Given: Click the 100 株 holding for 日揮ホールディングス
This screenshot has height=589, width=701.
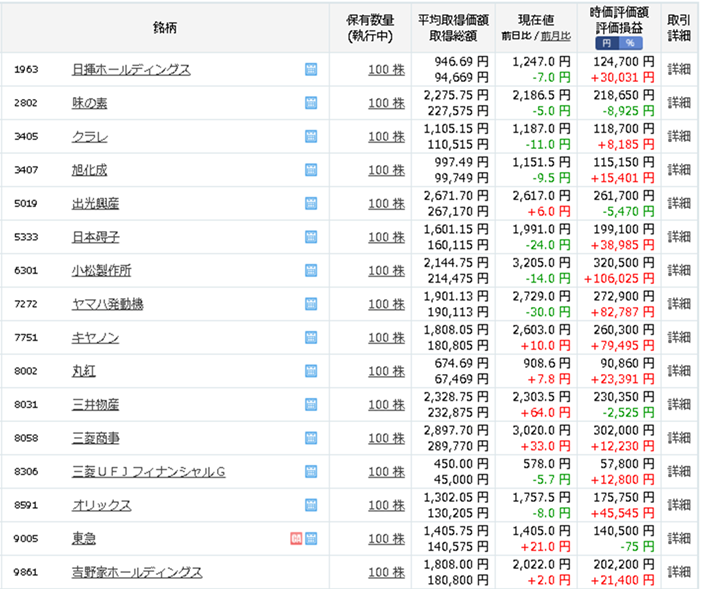Looking at the screenshot, I should tap(387, 70).
